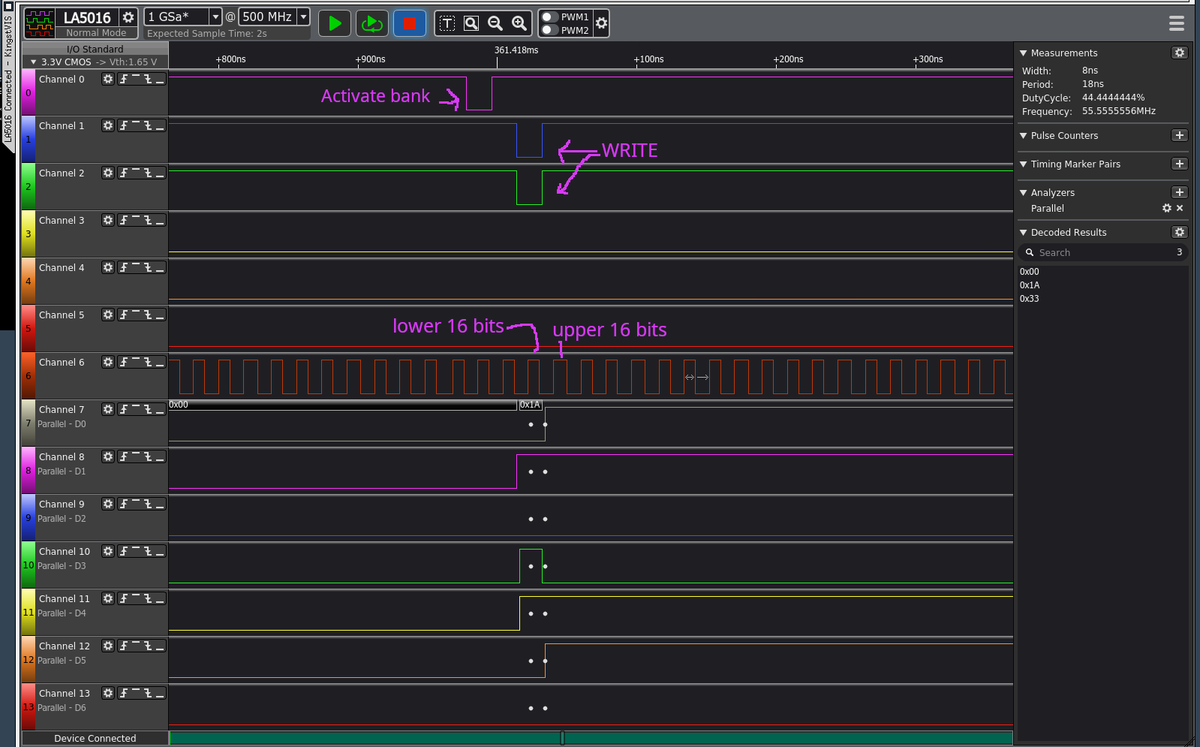
Task: Select decoded result 0x1A
Action: click(x=1029, y=284)
